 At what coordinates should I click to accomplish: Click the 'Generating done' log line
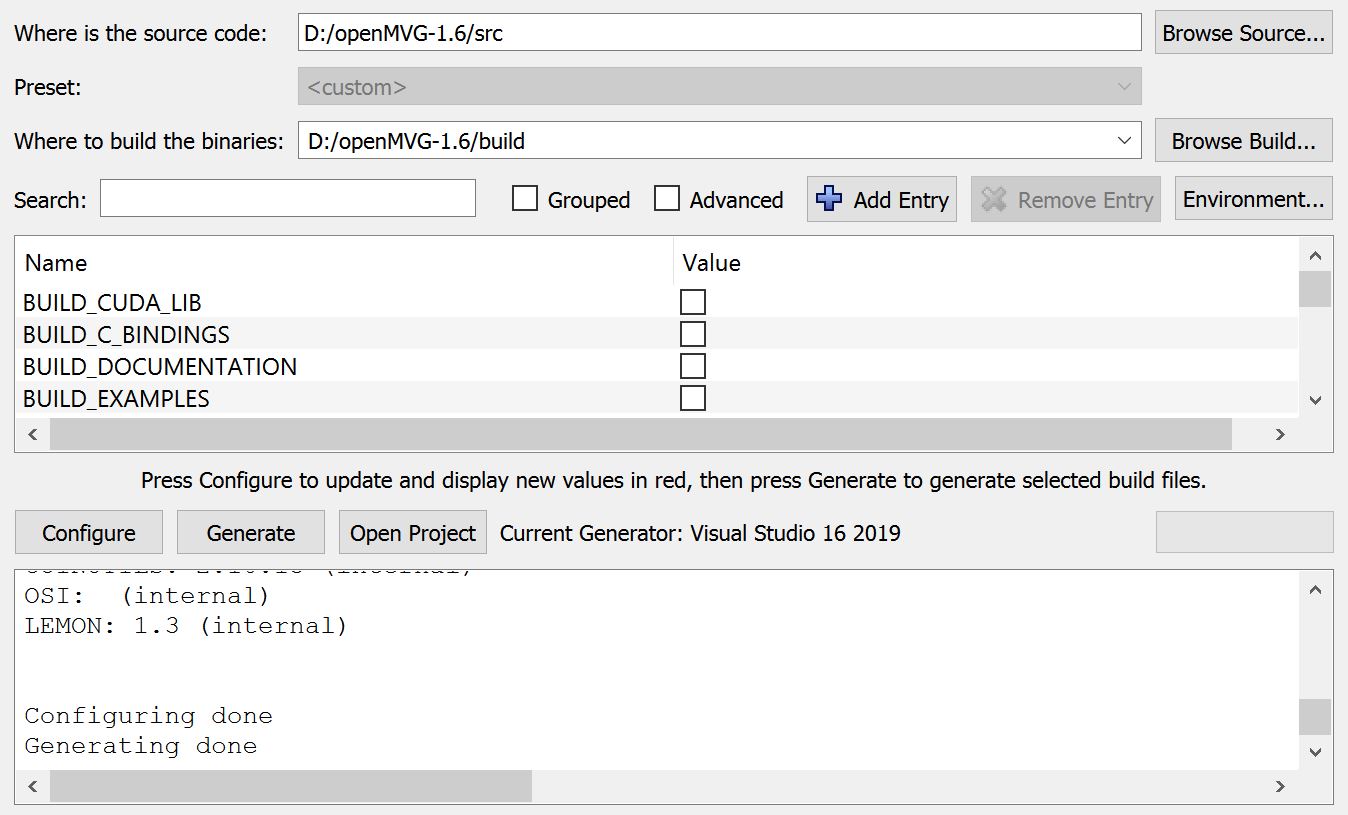140,746
